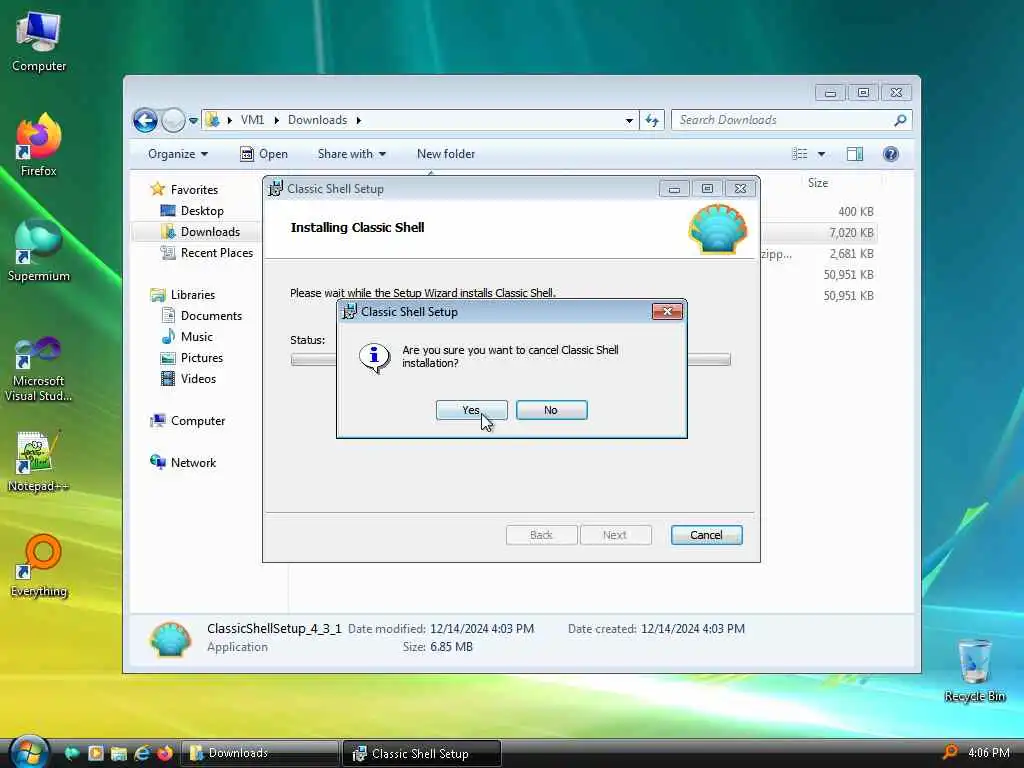Viewport: 1024px width, 768px height.
Task: Click the Windows Start orb
Action: point(29,752)
